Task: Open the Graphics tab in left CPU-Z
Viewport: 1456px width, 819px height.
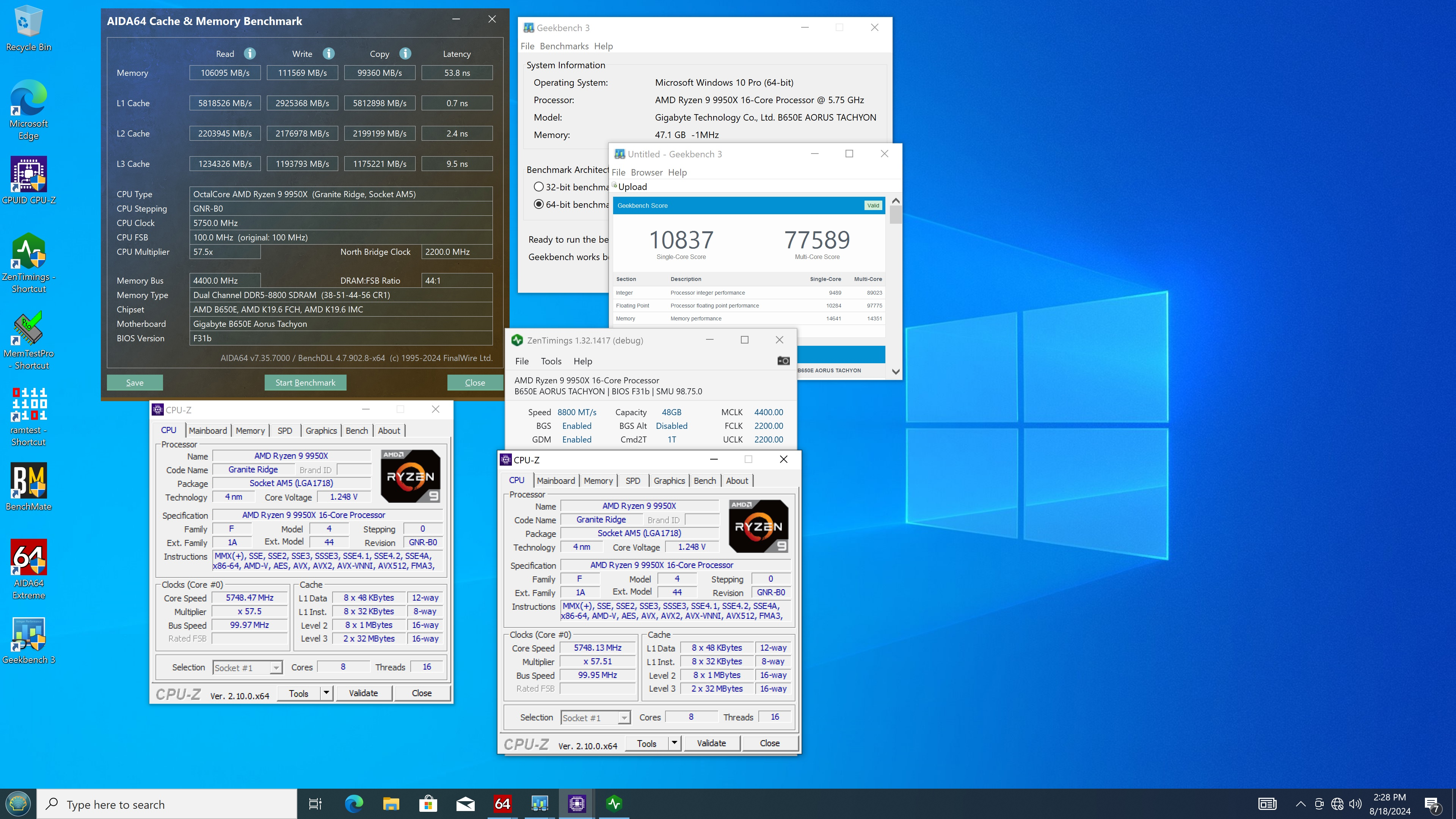Action: point(321,431)
